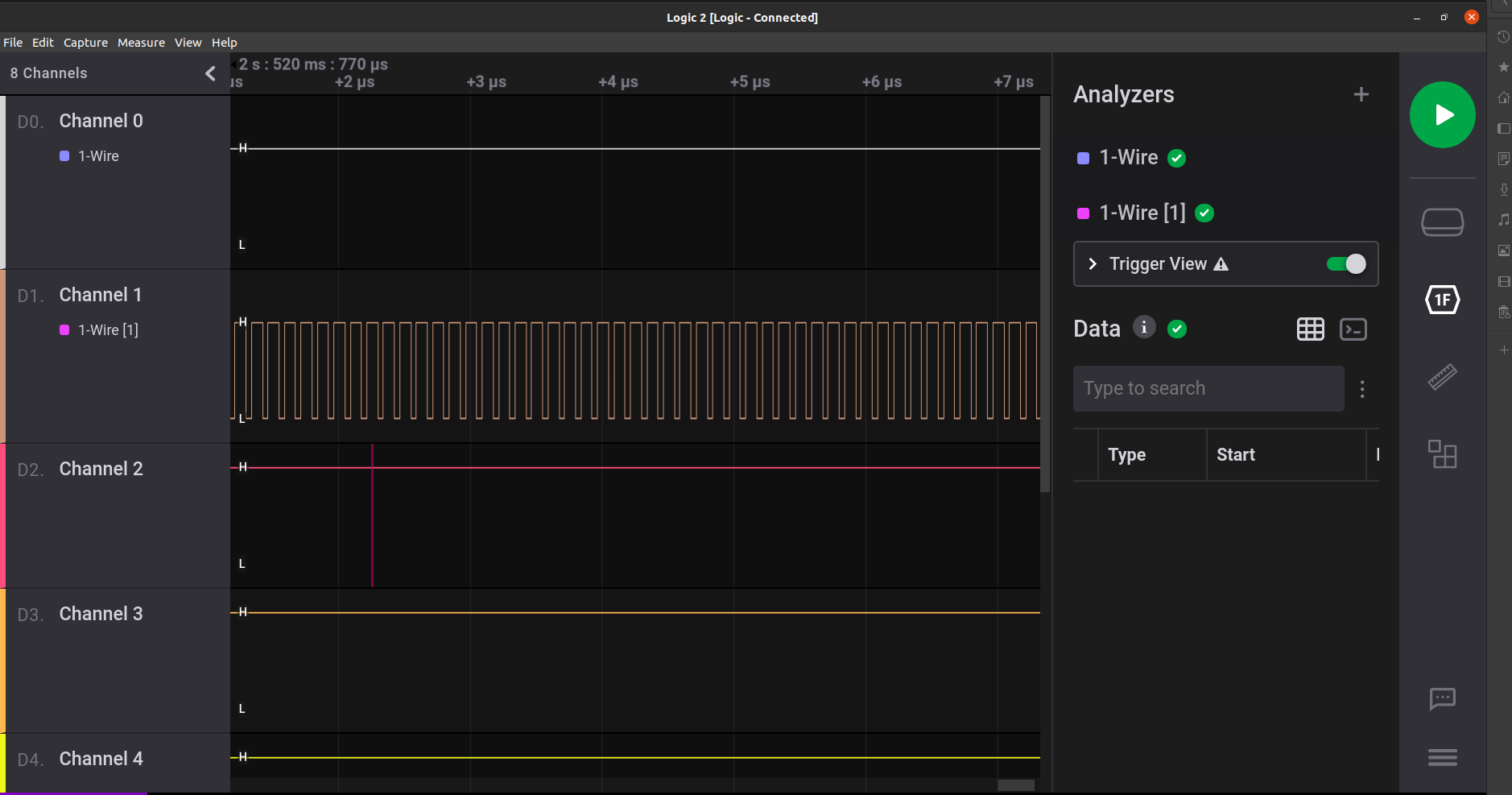Screen dimensions: 1512x795
Task: Open the Device Settings panel icon
Action: tap(1442, 222)
